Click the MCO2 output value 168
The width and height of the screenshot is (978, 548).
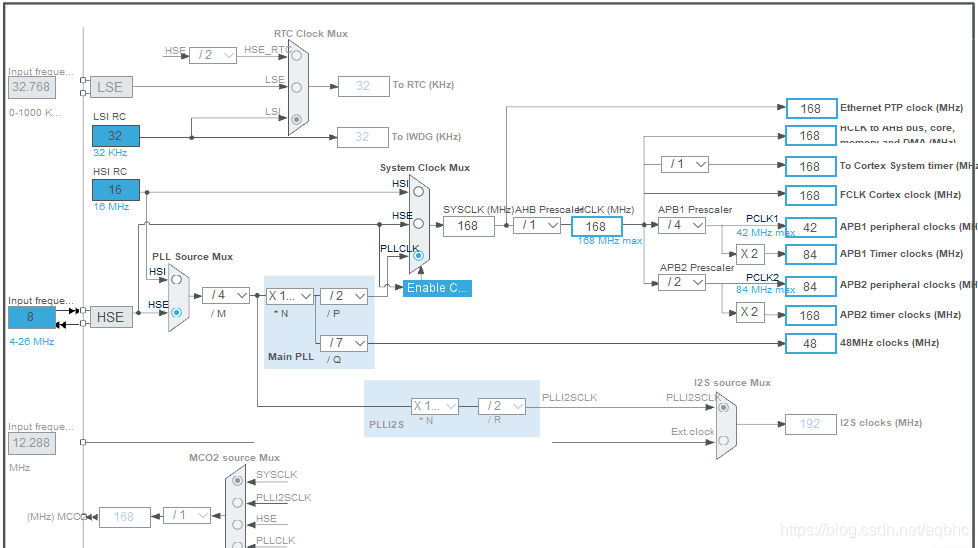click(125, 517)
